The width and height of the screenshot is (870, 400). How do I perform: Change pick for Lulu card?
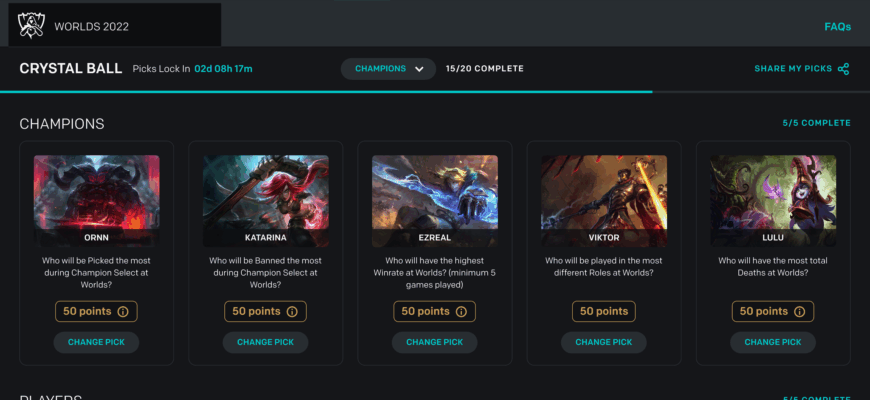pos(772,342)
